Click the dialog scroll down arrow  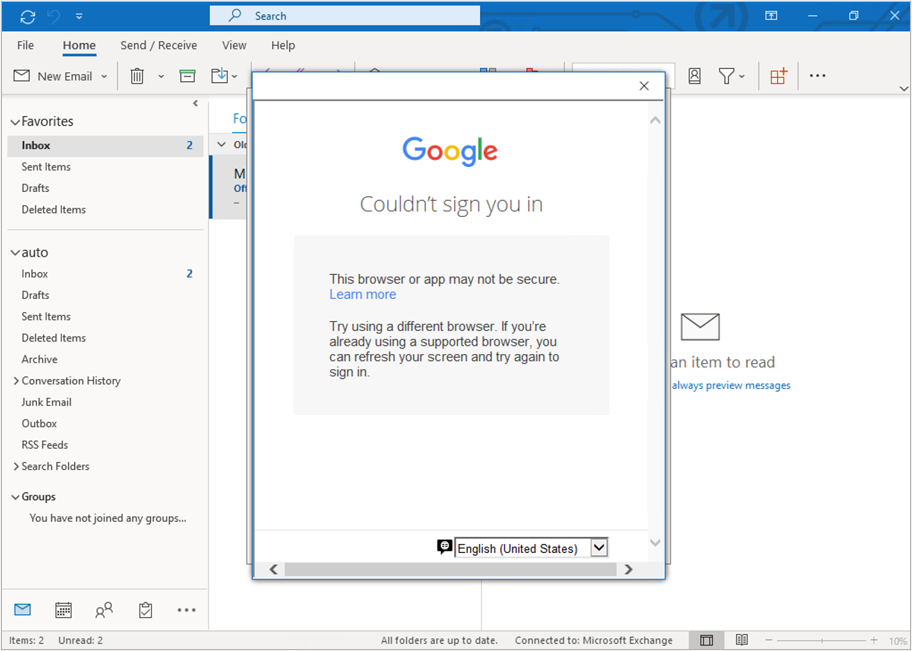click(x=655, y=543)
